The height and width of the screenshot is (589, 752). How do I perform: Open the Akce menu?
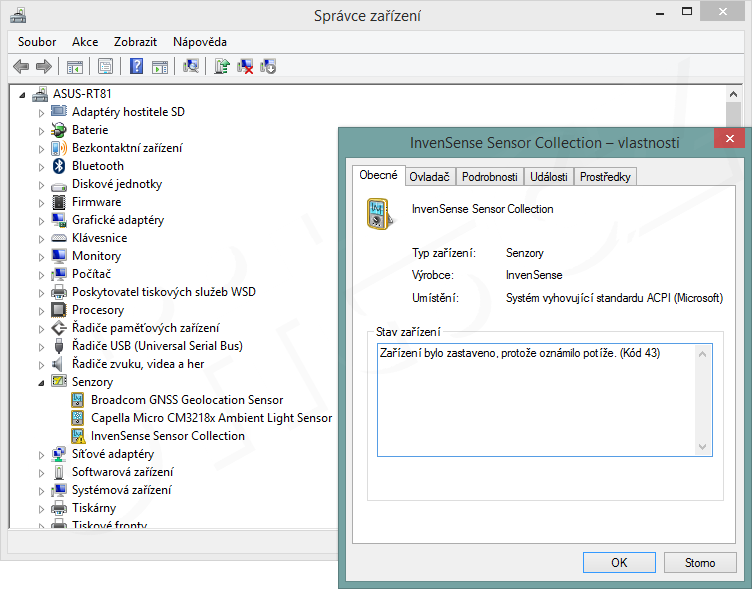pyautogui.click(x=85, y=42)
